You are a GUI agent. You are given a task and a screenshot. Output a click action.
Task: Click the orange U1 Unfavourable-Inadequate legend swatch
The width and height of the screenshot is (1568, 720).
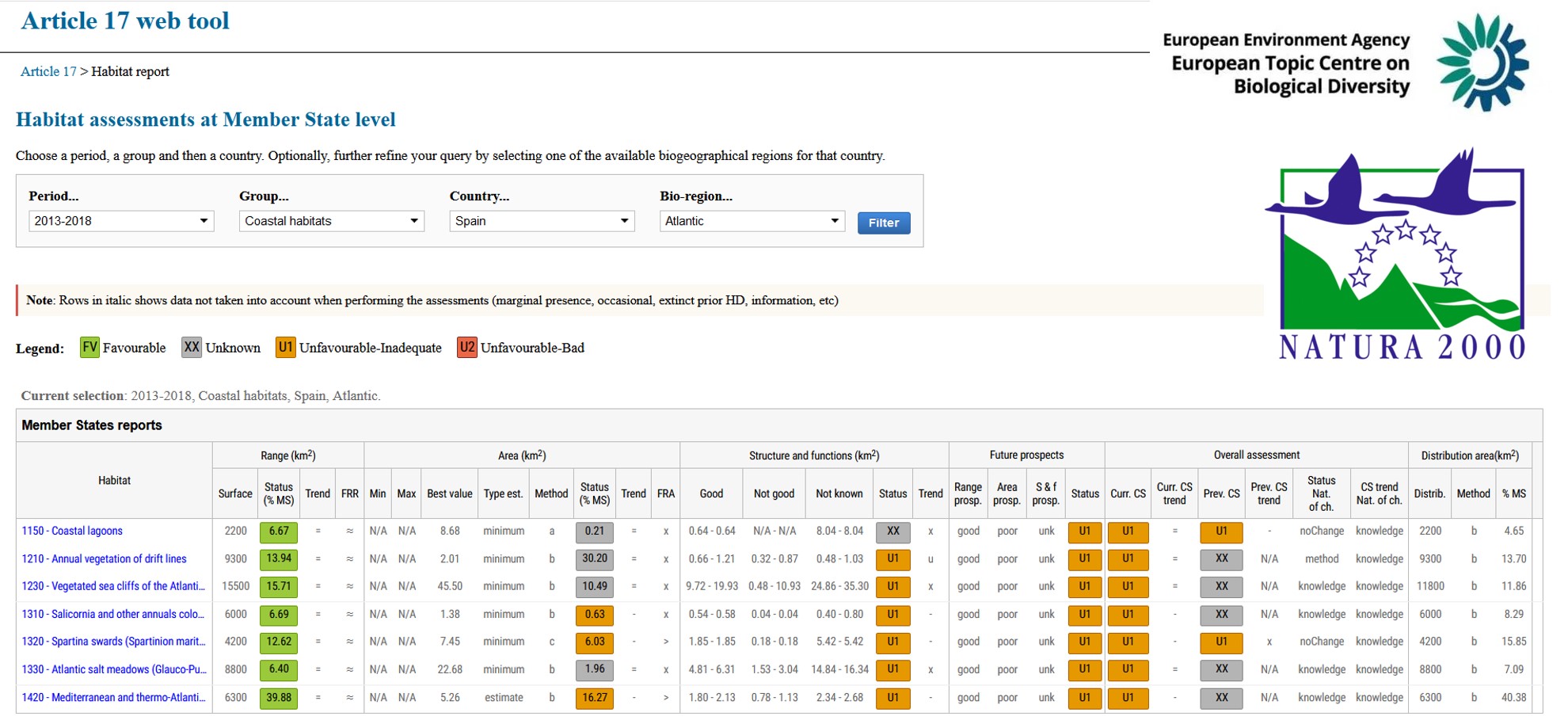coord(286,348)
